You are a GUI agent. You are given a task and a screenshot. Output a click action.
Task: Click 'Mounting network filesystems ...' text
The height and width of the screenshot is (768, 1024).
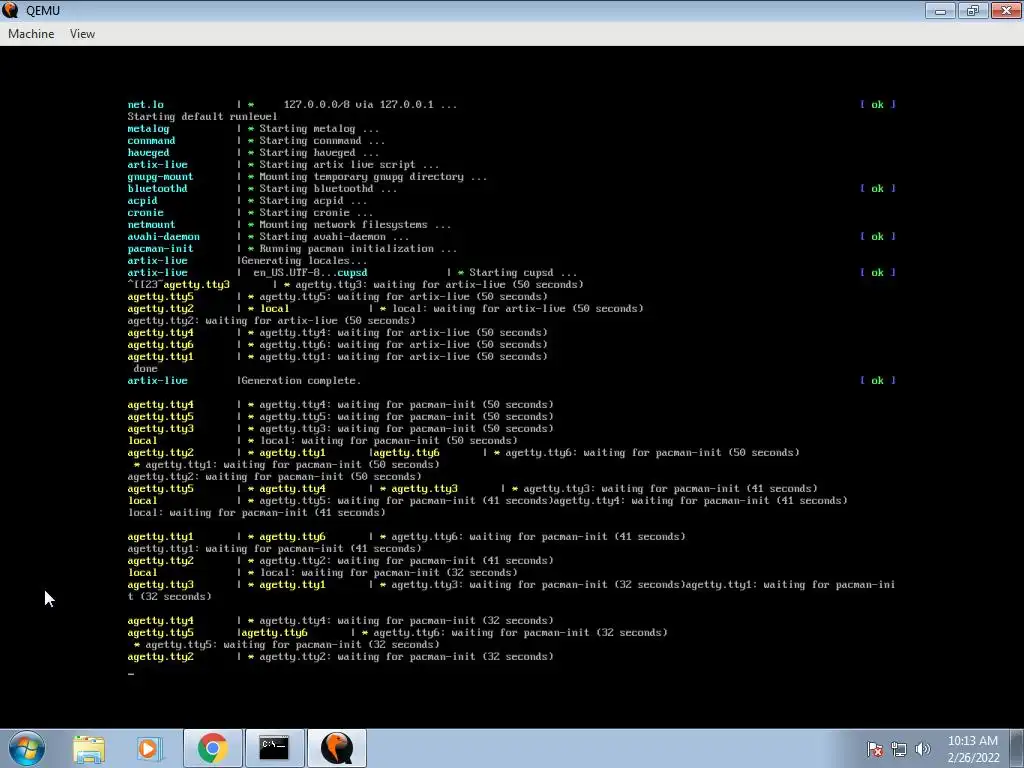[x=355, y=225]
